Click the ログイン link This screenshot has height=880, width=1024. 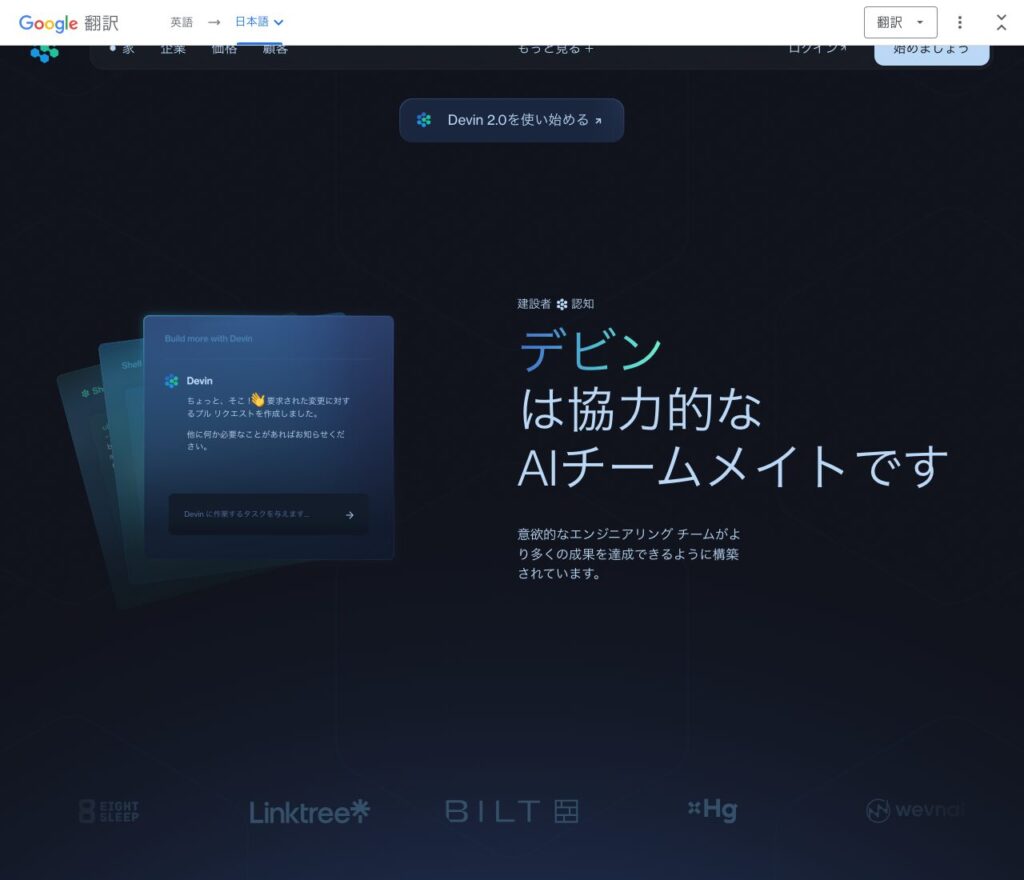[x=817, y=49]
